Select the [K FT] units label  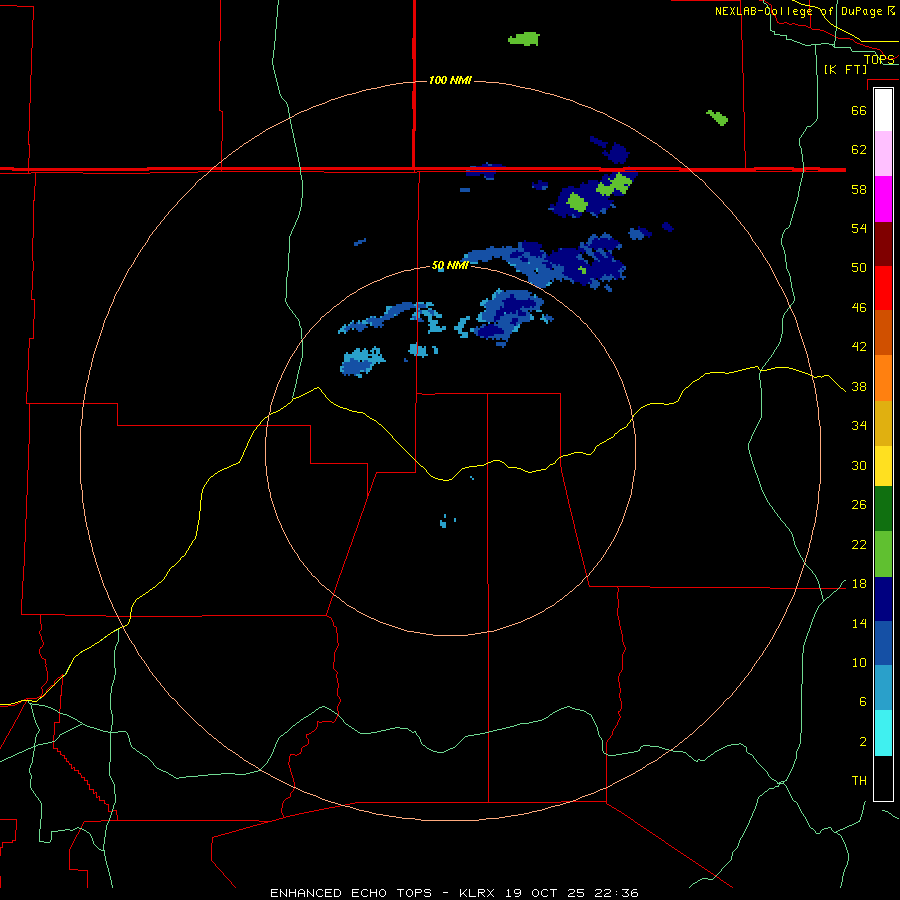point(845,69)
